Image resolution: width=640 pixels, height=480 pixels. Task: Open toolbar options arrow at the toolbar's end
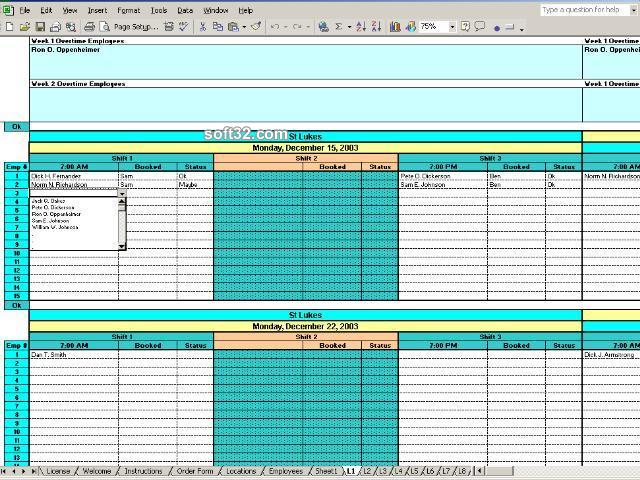522,29
